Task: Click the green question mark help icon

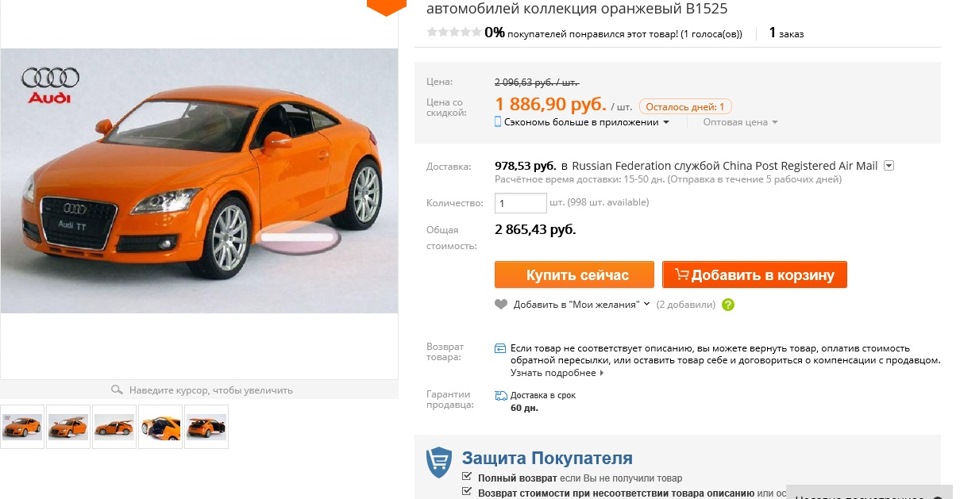Action: click(728, 304)
